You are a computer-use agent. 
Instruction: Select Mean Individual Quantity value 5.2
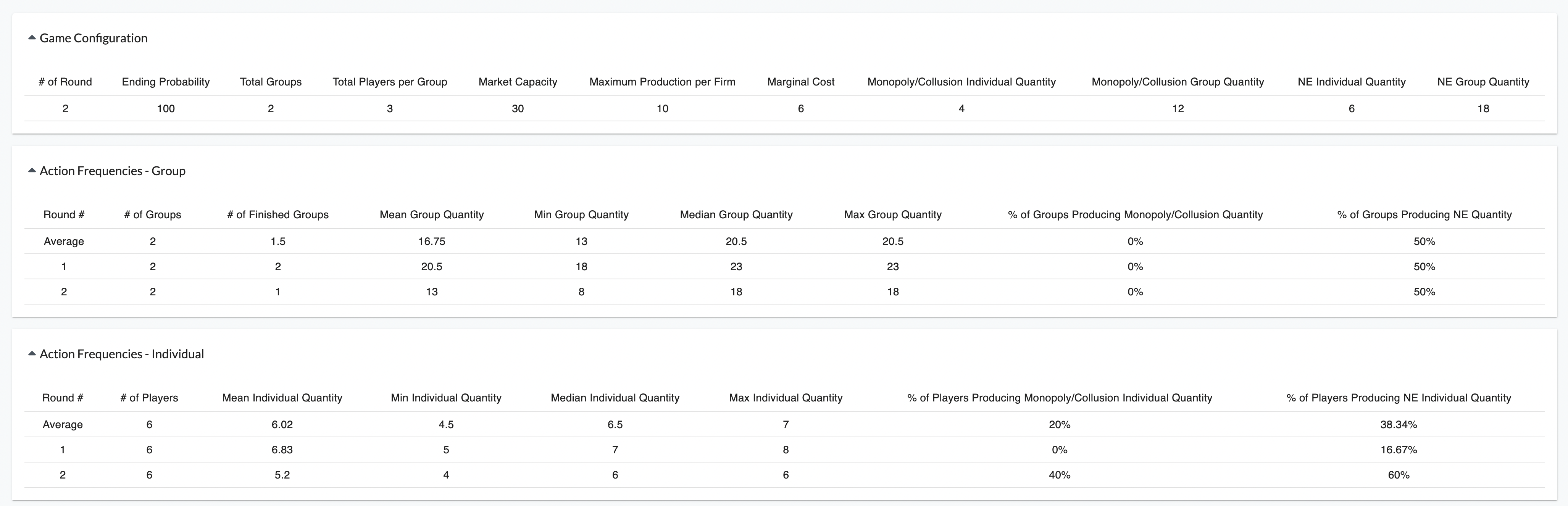click(282, 475)
